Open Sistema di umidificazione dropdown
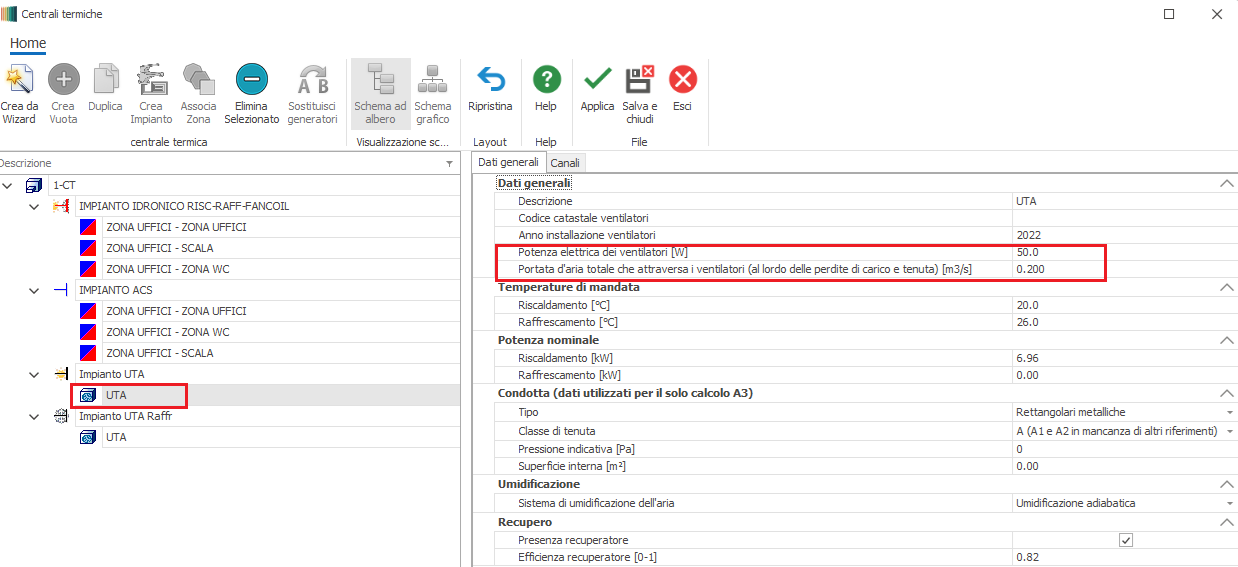Screen dimensions: 1238x567 1228,503
